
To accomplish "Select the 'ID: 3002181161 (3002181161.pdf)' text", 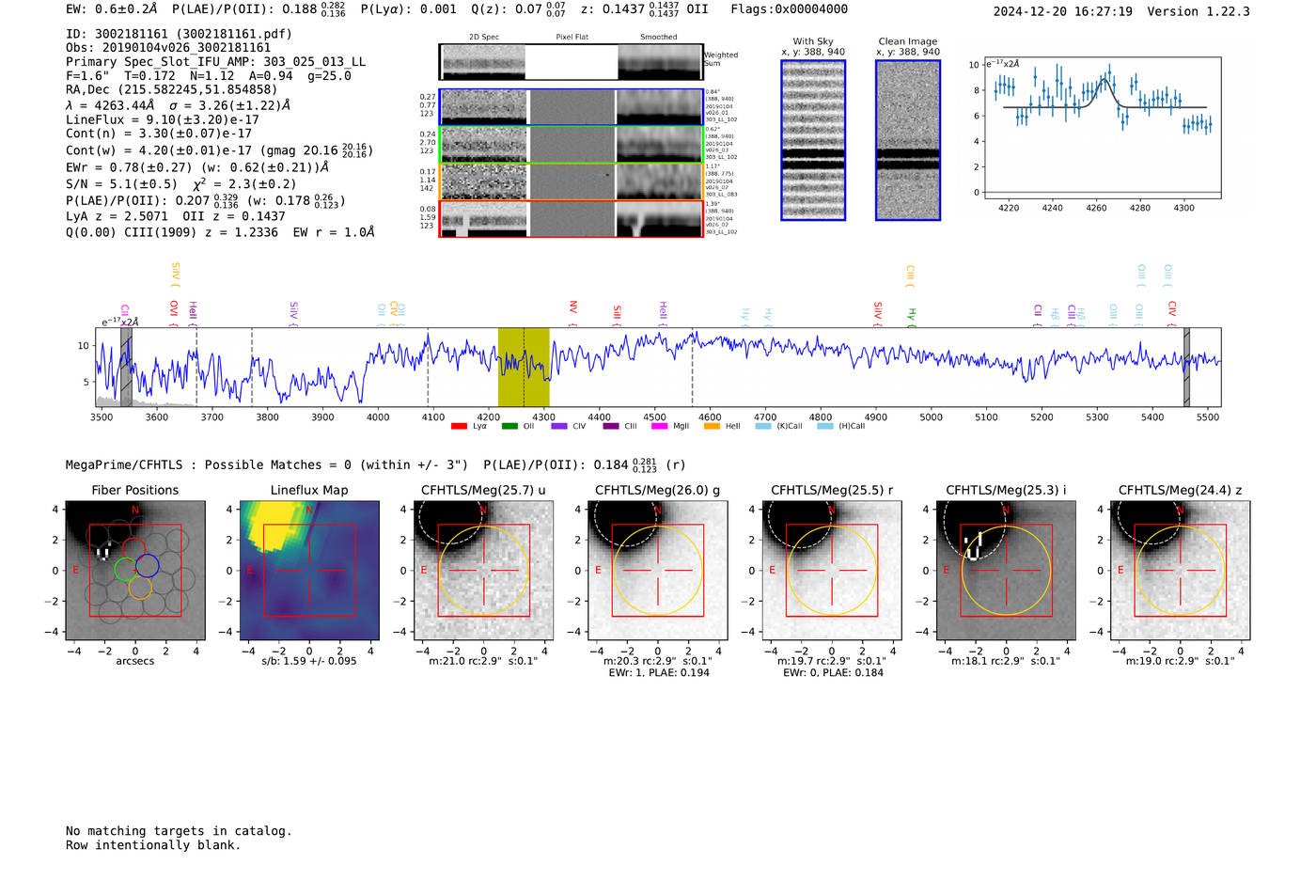I will click(x=179, y=34).
